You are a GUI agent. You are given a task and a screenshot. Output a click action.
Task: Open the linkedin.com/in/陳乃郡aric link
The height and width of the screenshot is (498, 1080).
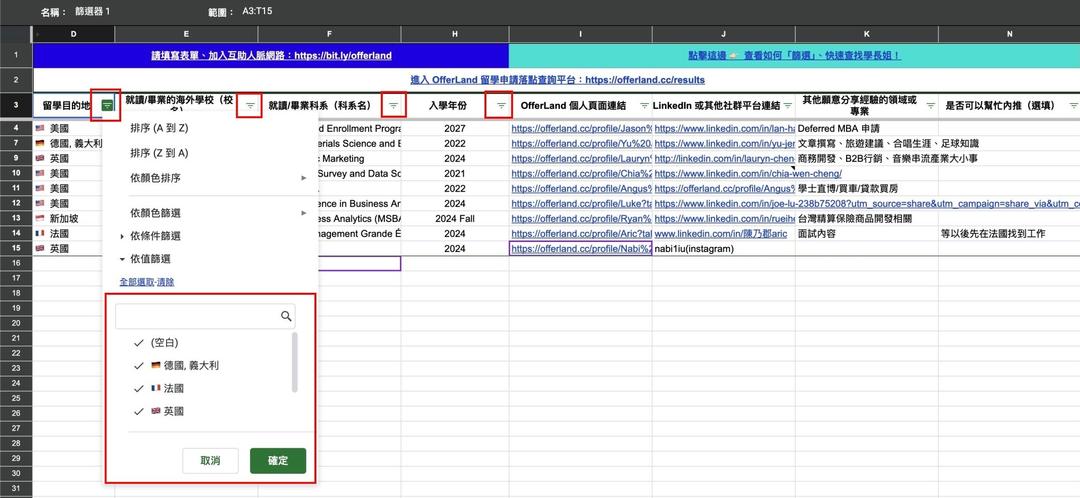pyautogui.click(x=720, y=234)
